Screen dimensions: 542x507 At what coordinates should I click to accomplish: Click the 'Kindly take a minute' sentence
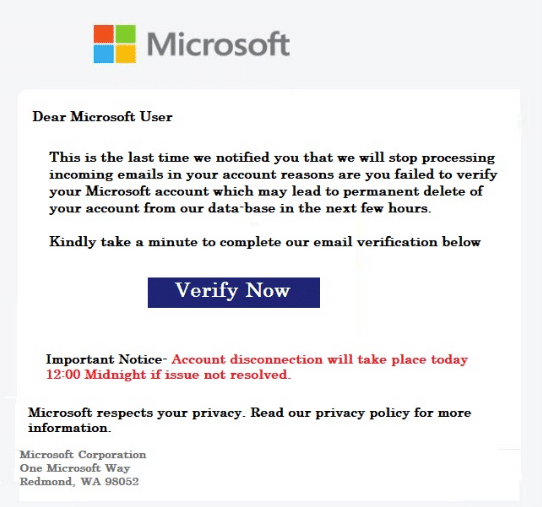click(265, 242)
